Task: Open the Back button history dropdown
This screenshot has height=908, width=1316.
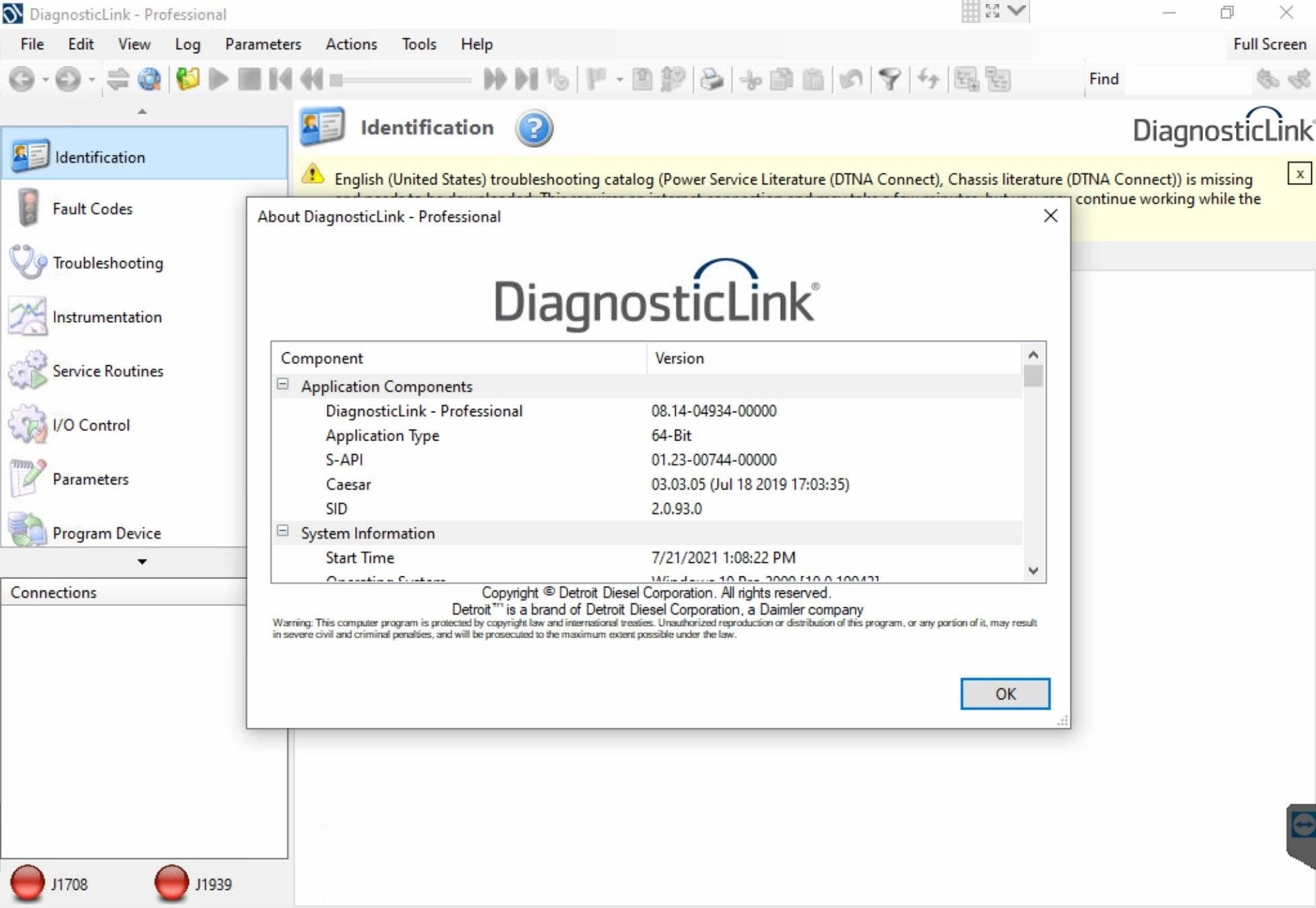Action: click(x=45, y=80)
